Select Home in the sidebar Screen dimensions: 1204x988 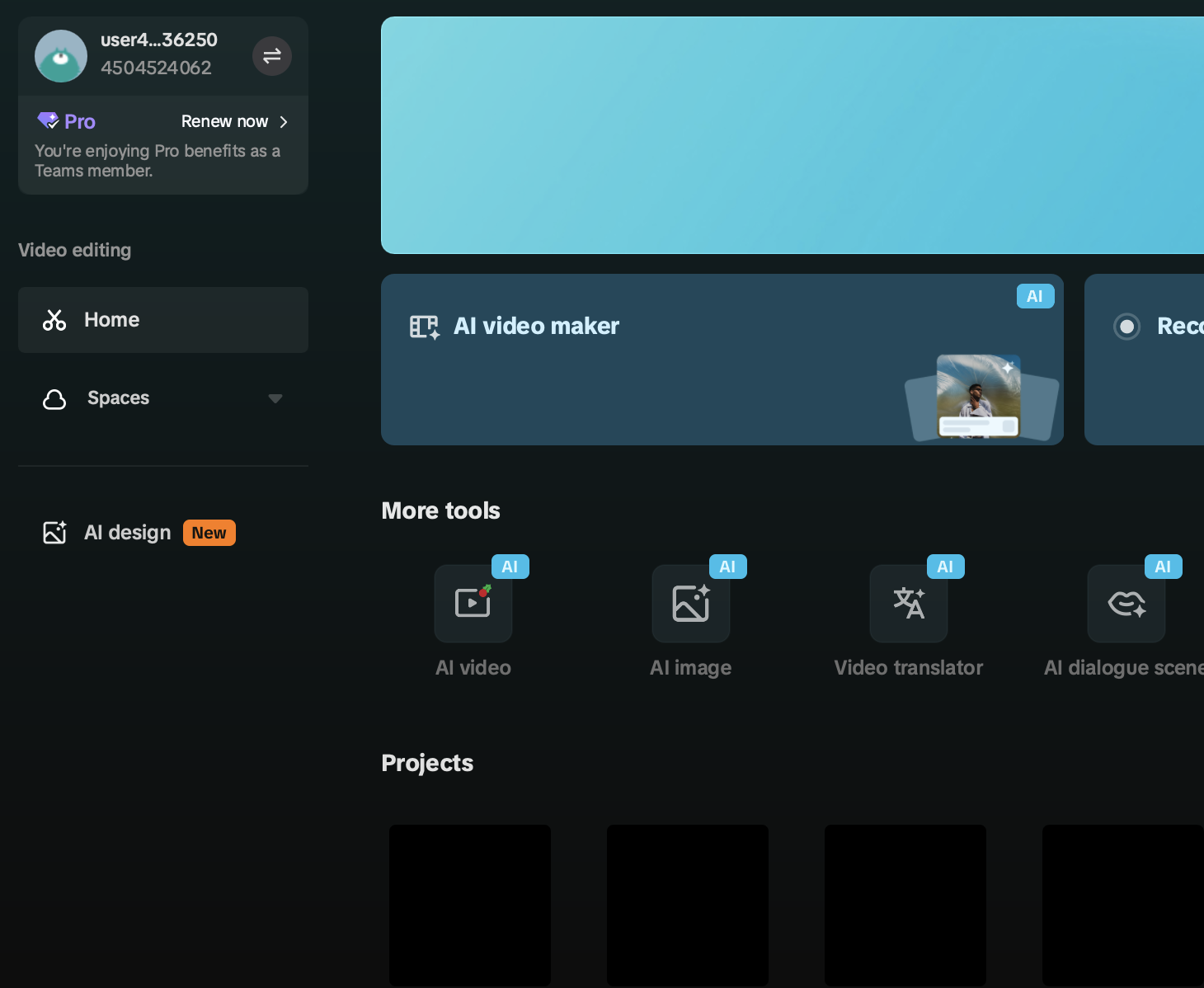point(163,320)
